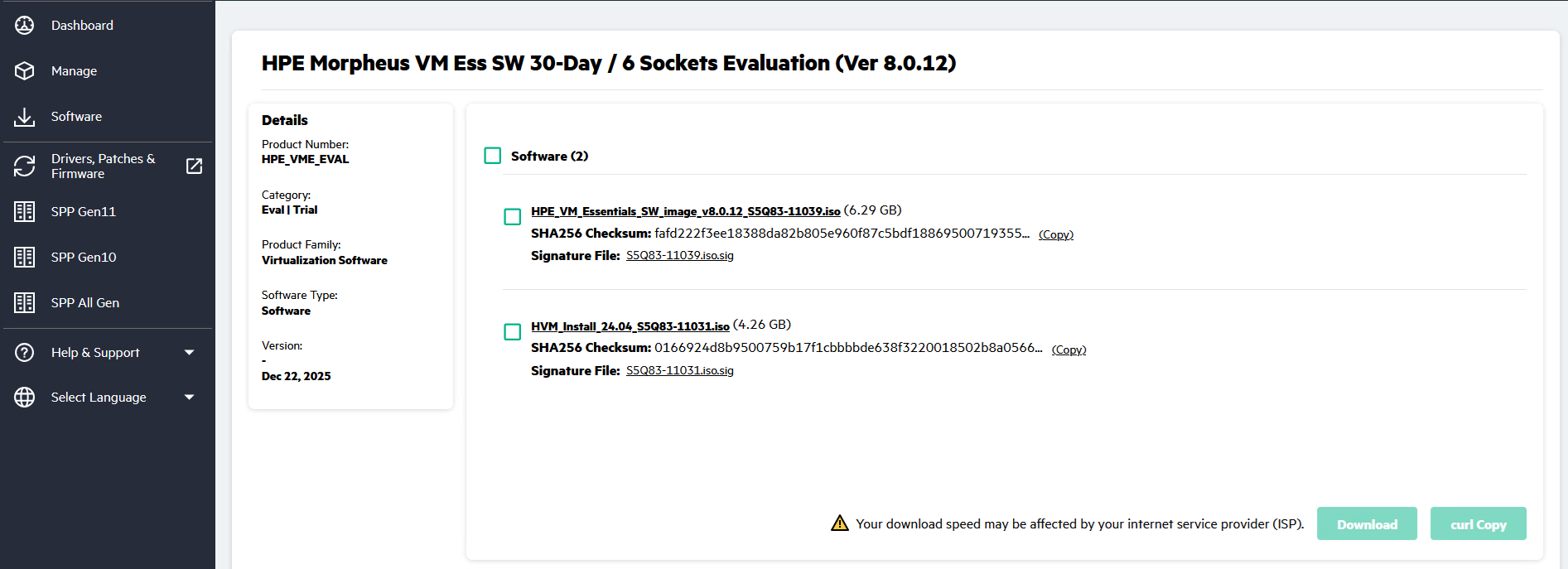Click the Software download tray icon
The width and height of the screenshot is (1568, 569).
click(25, 117)
